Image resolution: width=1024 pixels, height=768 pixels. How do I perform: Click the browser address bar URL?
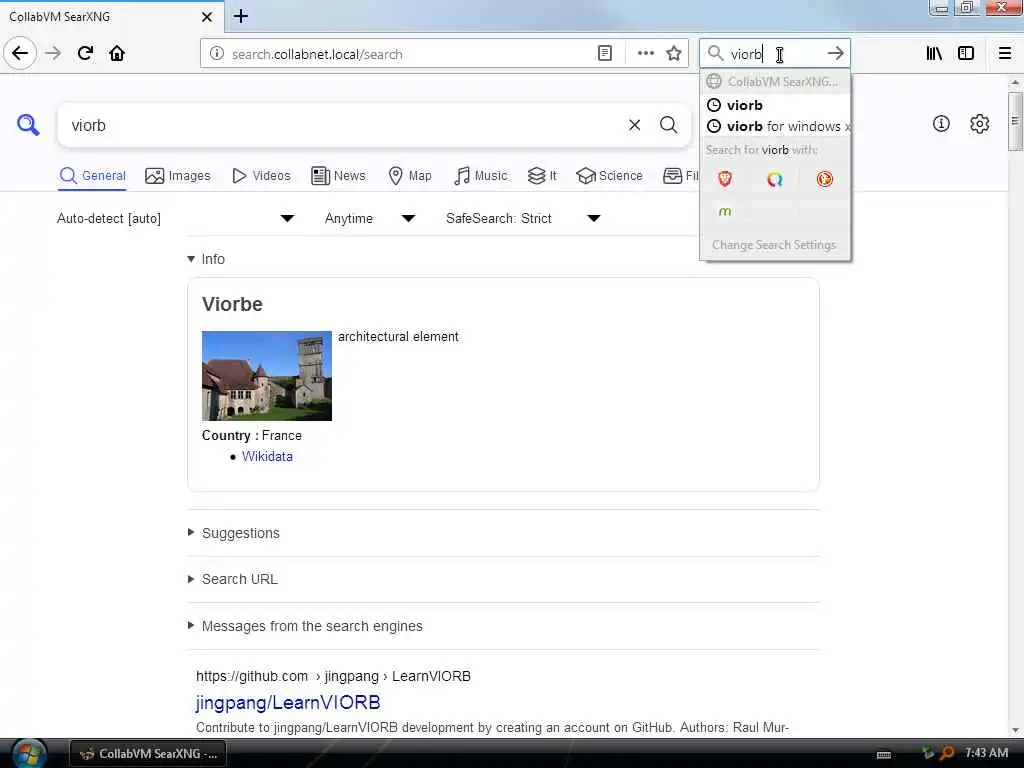(x=317, y=54)
